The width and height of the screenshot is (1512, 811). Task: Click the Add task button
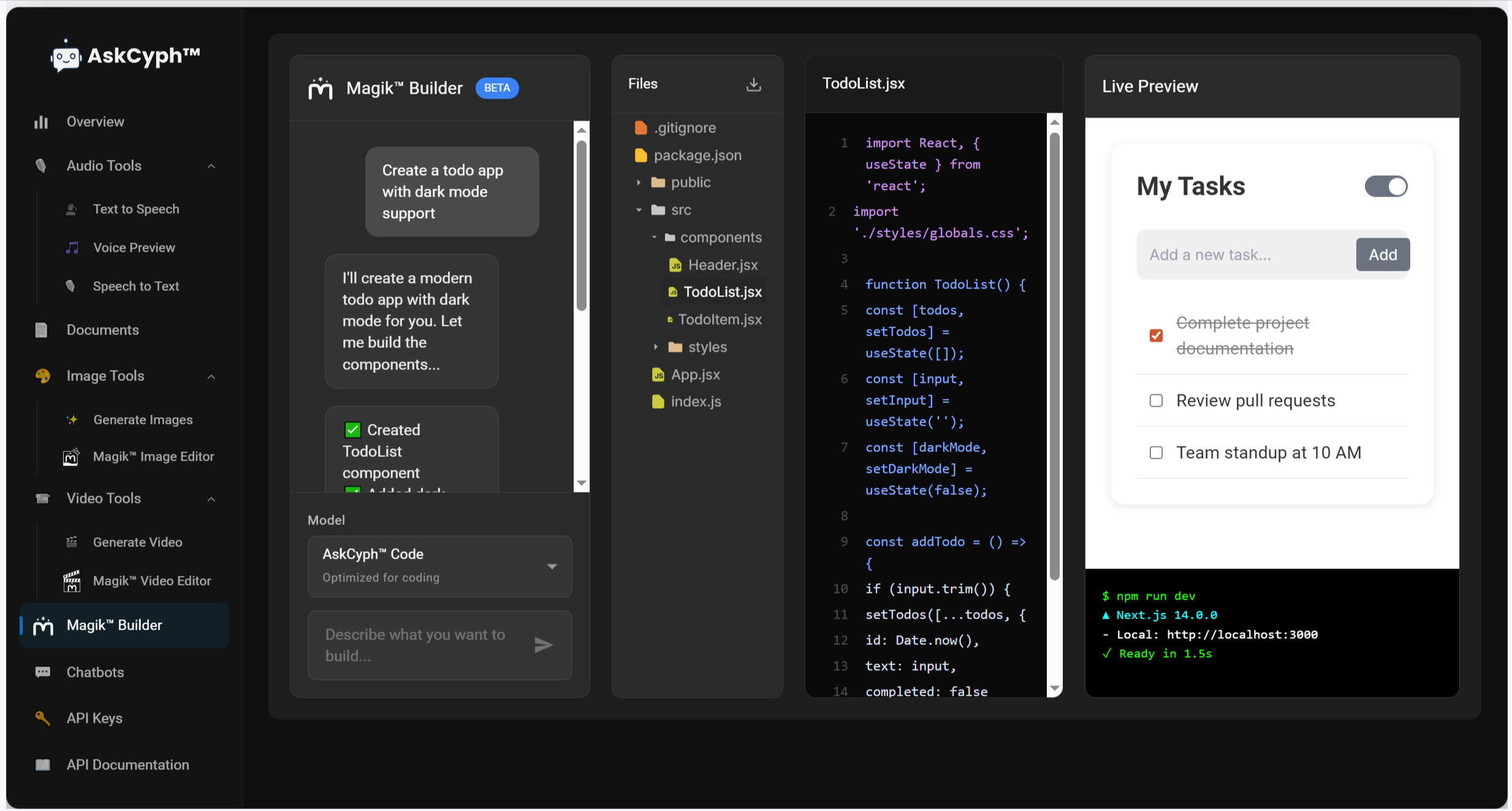[1382, 255]
